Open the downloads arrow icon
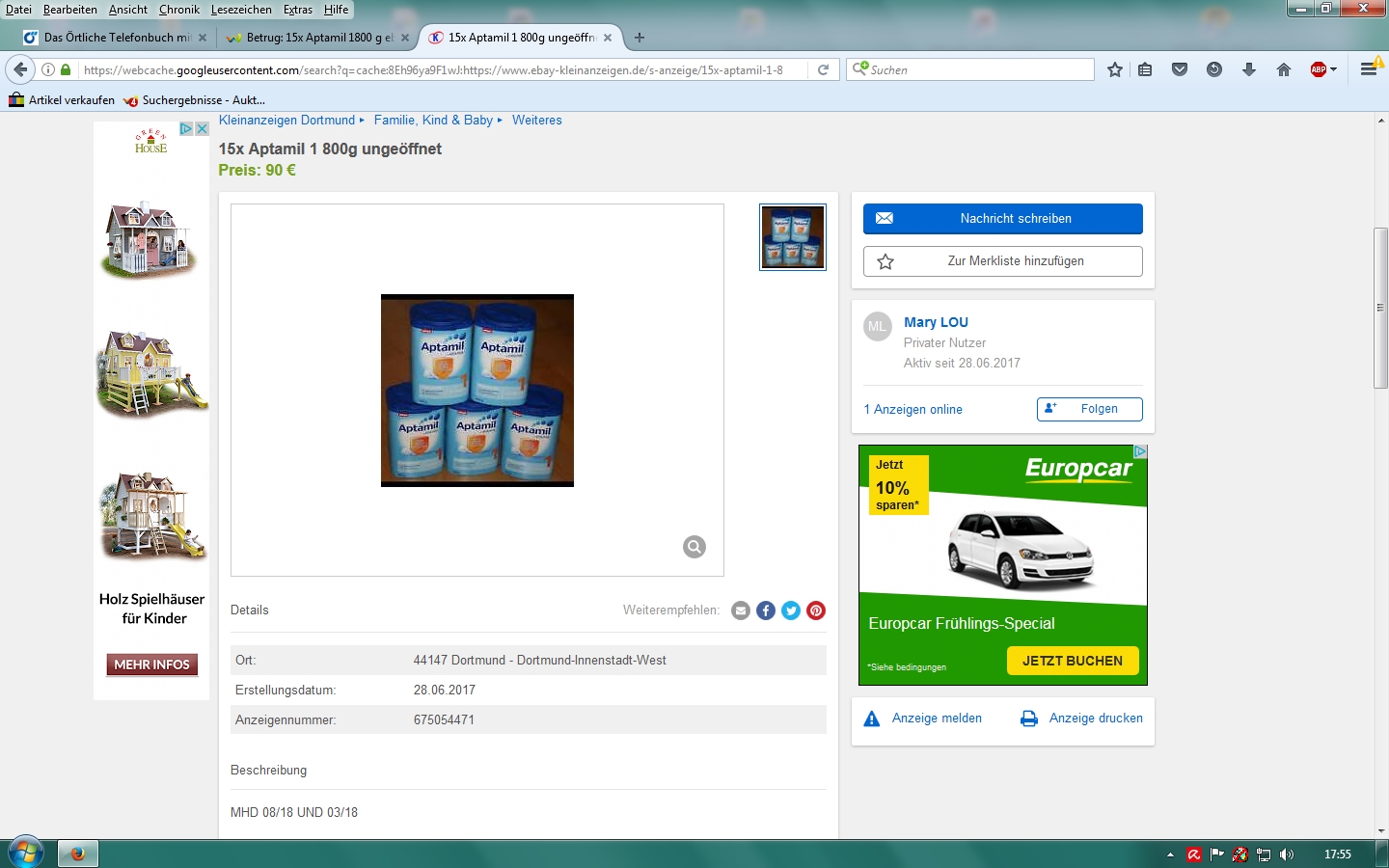 1249,69
